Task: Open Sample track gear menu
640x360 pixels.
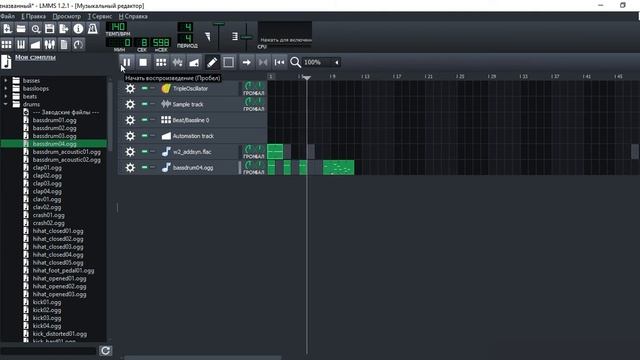Action: [x=130, y=104]
